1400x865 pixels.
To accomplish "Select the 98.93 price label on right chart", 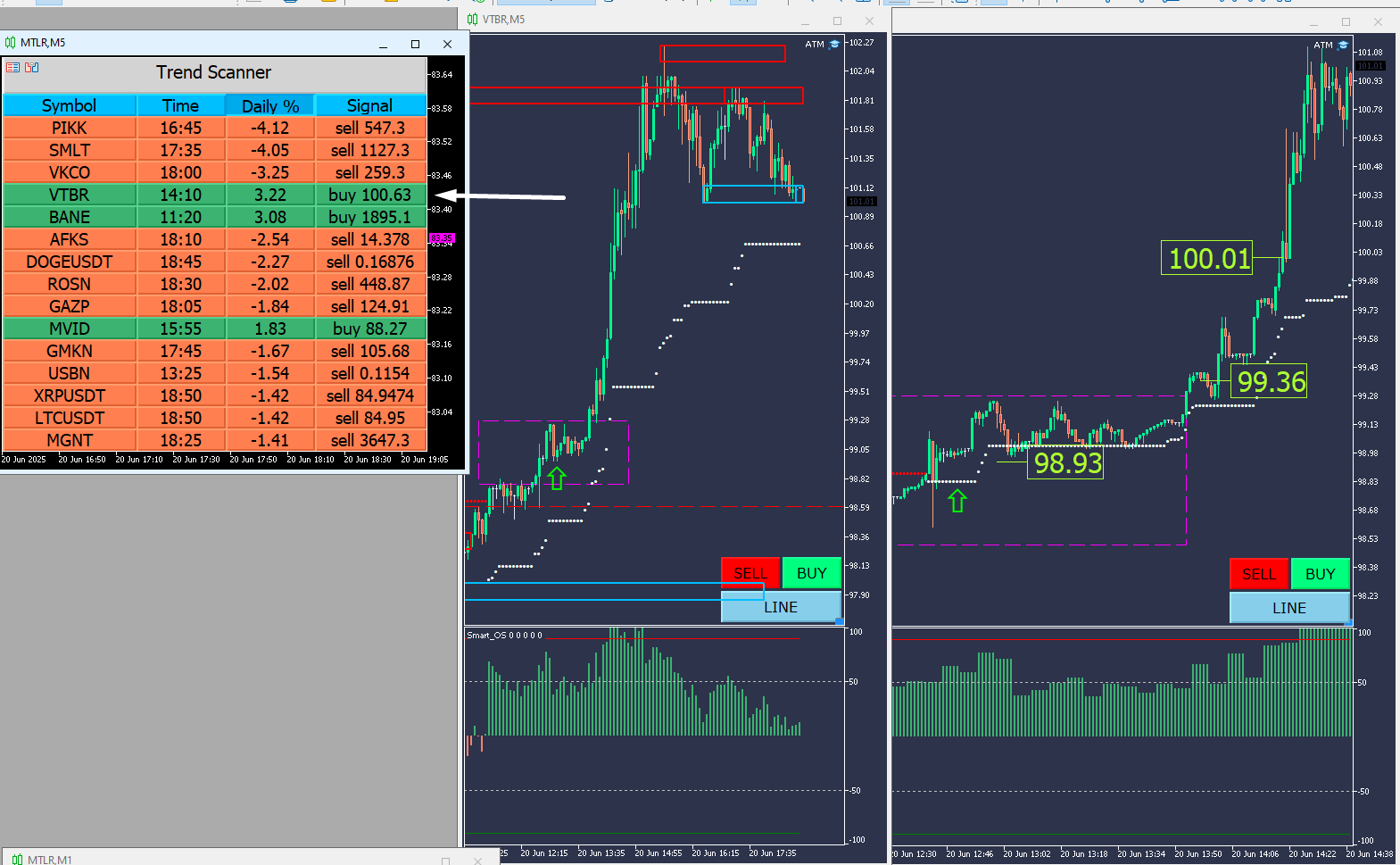I will [x=1065, y=462].
